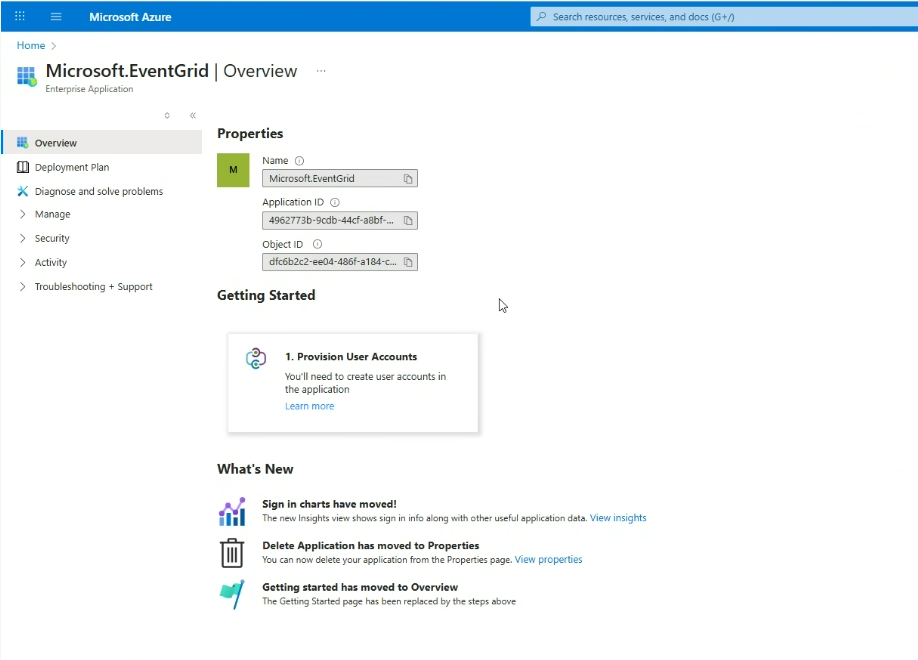This screenshot has width=918, height=660.
Task: Click the Getting started flag icon
Action: click(x=232, y=594)
